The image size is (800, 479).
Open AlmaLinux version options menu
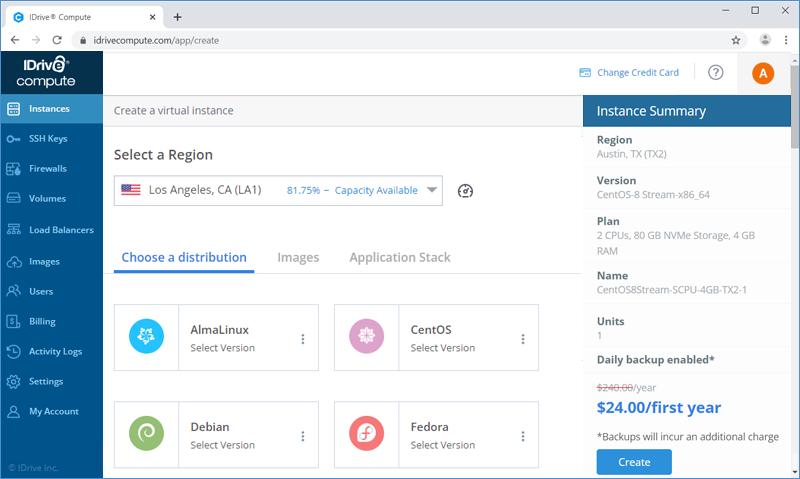303,339
